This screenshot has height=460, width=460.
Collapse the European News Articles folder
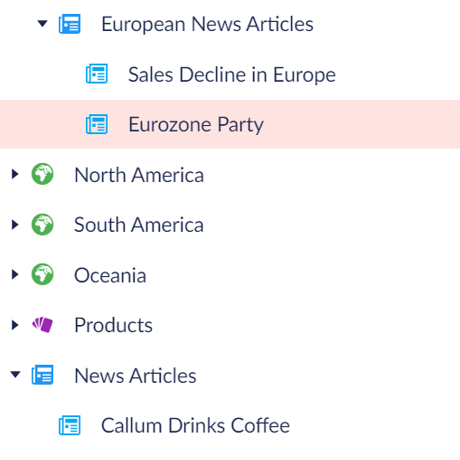(42, 24)
